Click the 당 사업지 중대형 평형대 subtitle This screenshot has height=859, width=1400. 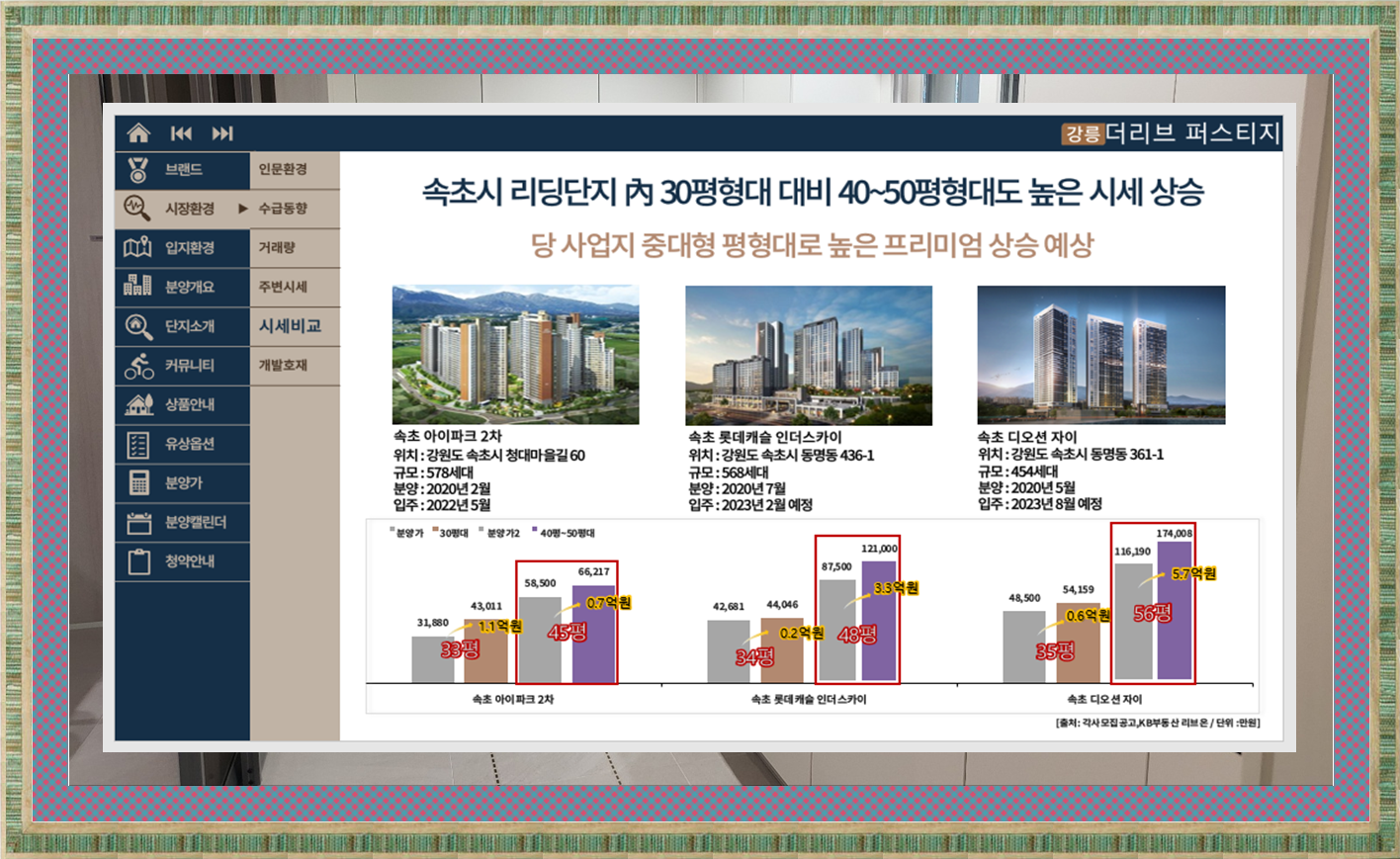(x=812, y=245)
